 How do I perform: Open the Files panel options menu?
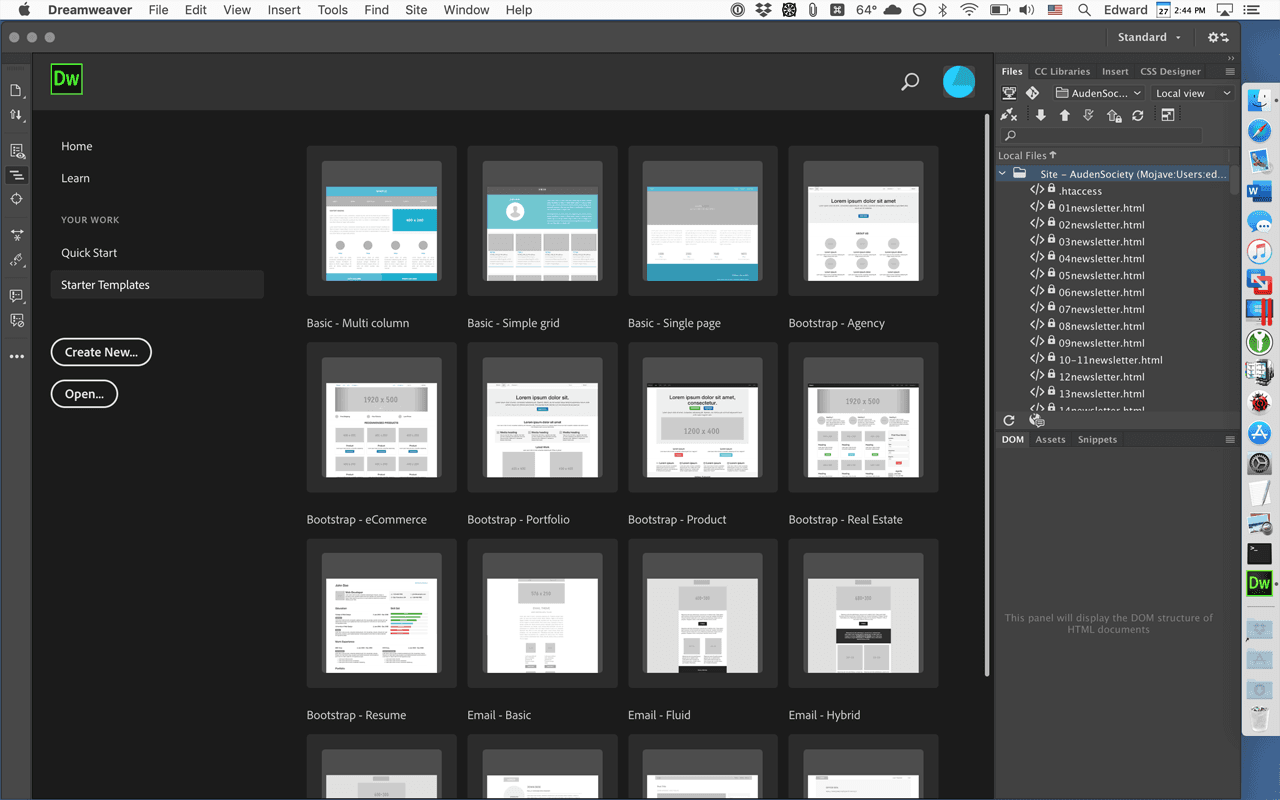(x=1230, y=72)
